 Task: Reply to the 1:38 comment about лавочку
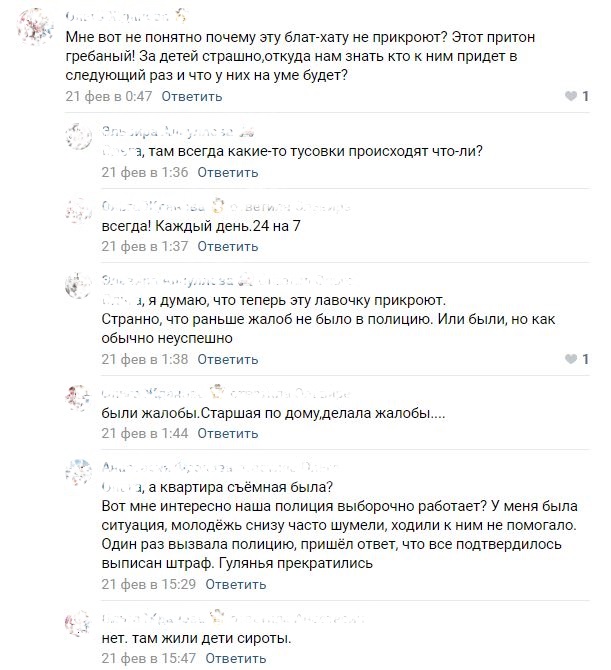(228, 359)
